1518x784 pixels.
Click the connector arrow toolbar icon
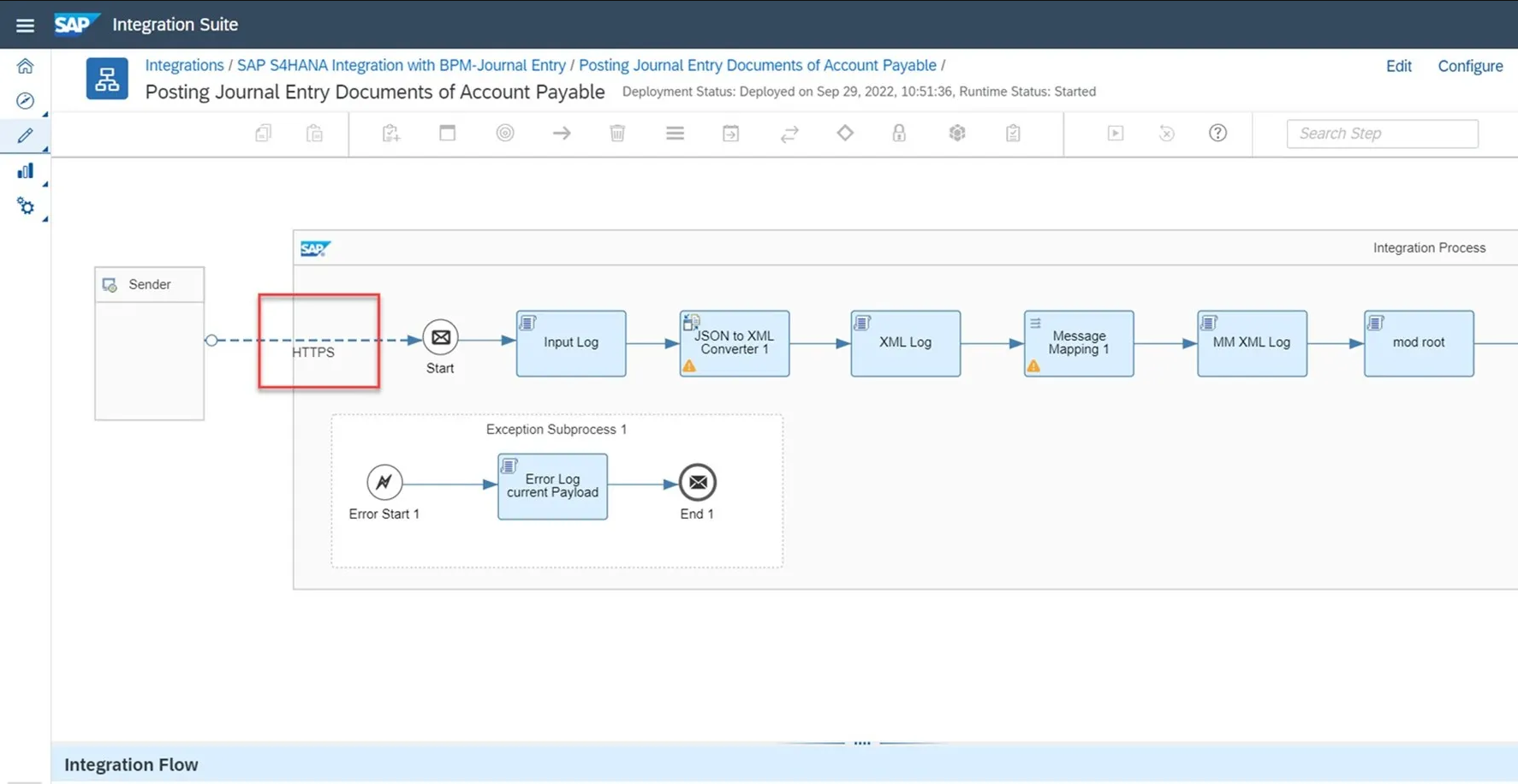(x=562, y=133)
